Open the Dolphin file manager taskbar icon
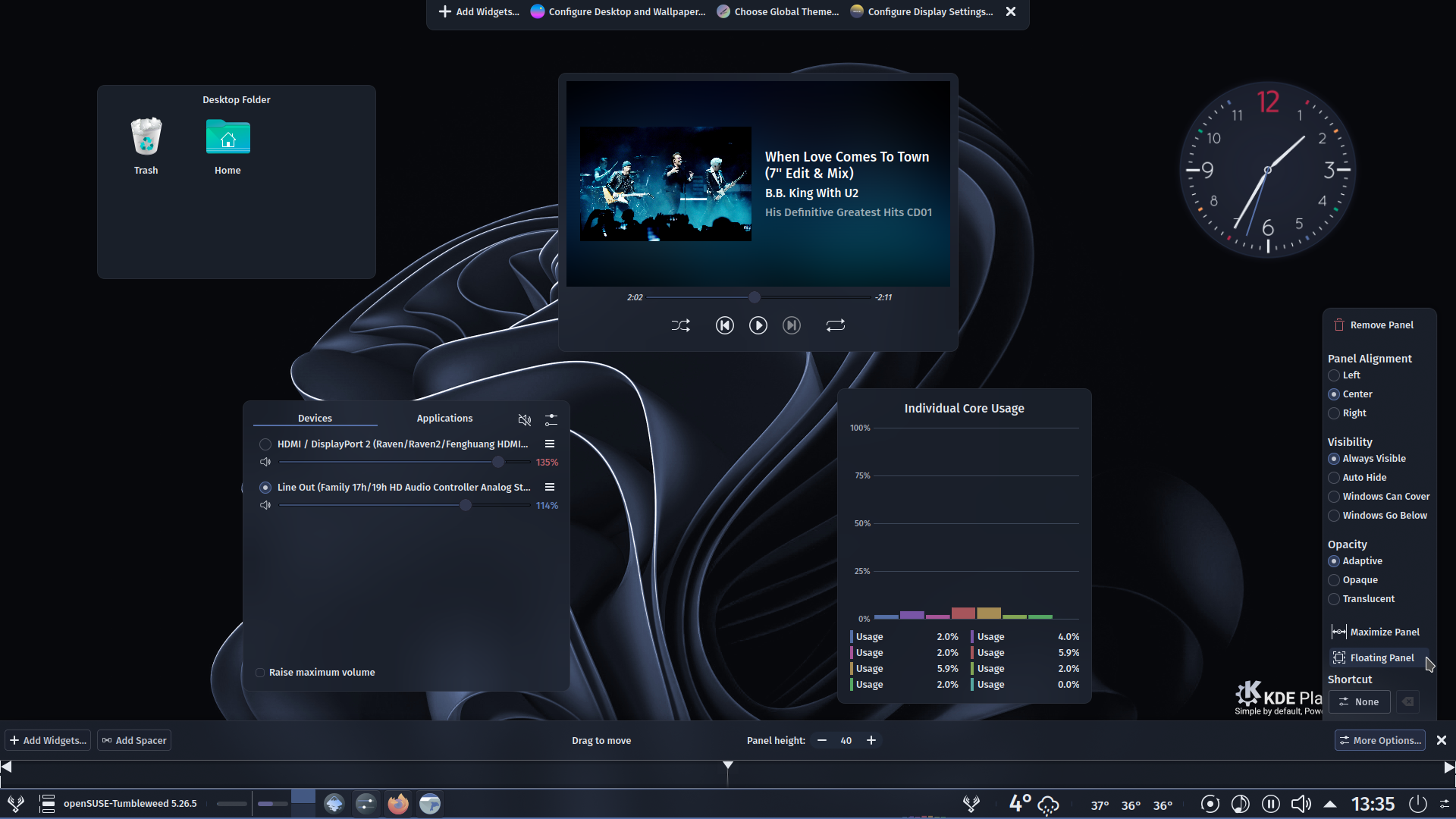The image size is (1456, 819). coord(430,804)
